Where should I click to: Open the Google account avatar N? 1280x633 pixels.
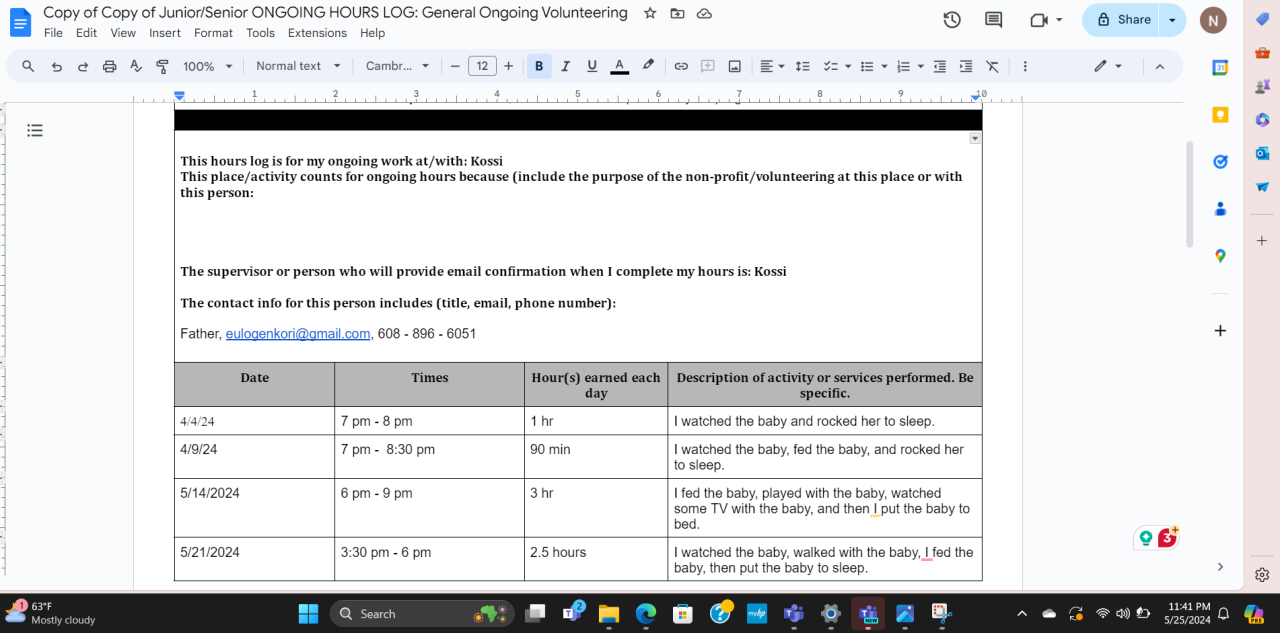coord(1213,20)
